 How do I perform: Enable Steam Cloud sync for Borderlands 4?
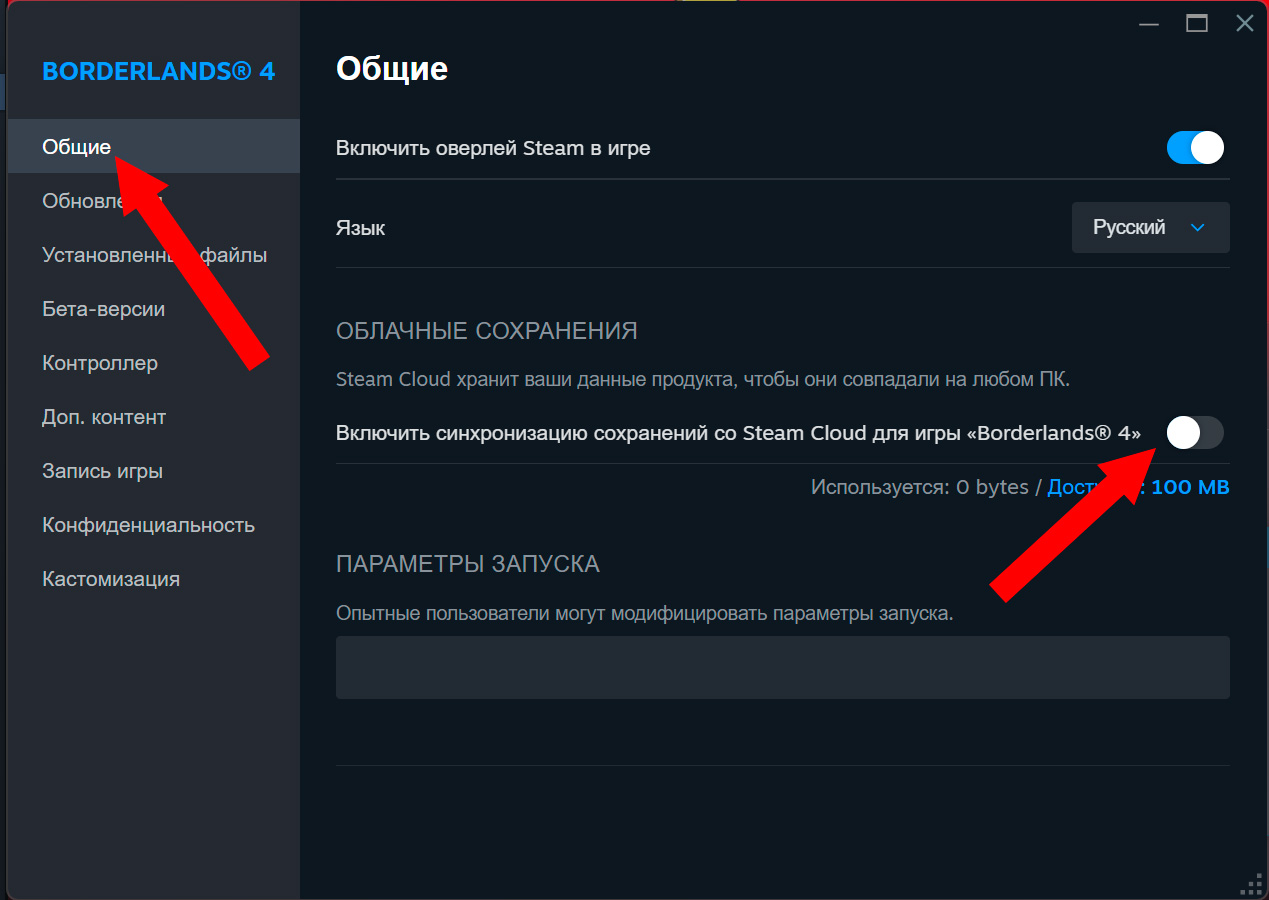coord(1195,433)
